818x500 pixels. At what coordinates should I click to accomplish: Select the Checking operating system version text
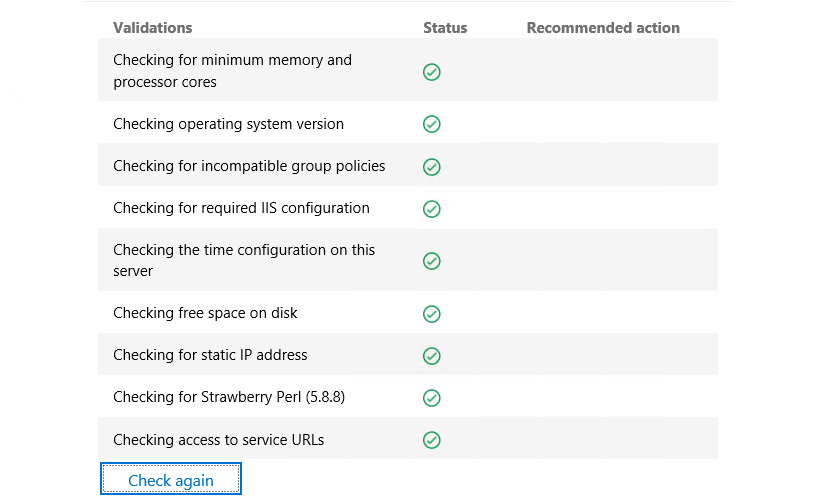pos(228,124)
